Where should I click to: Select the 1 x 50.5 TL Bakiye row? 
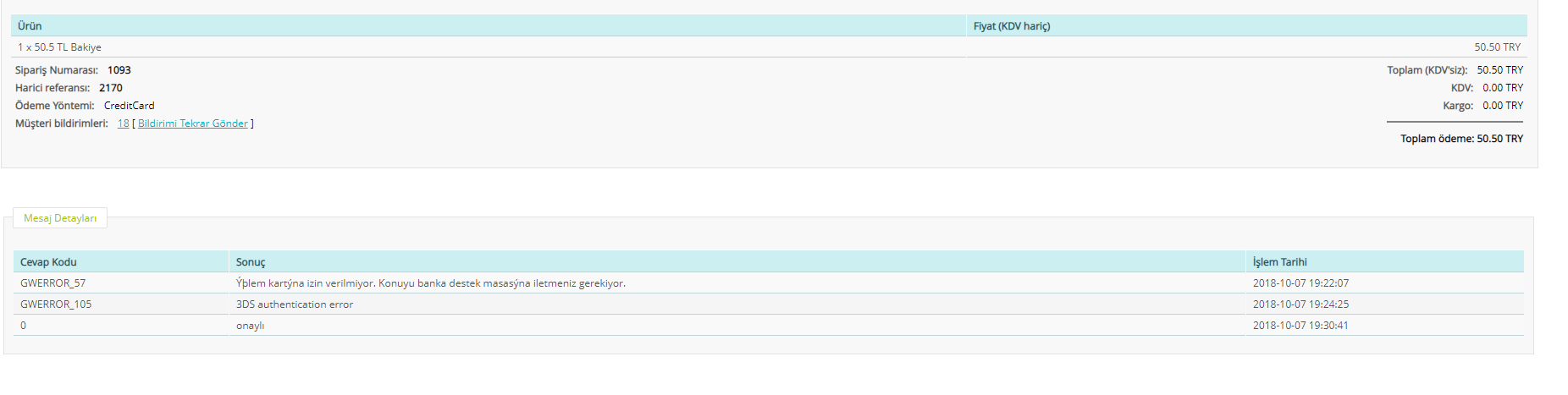[x=769, y=47]
